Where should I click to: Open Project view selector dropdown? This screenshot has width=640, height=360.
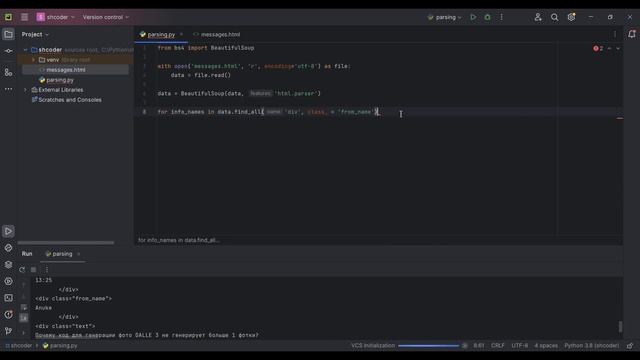pyautogui.click(x=35, y=34)
